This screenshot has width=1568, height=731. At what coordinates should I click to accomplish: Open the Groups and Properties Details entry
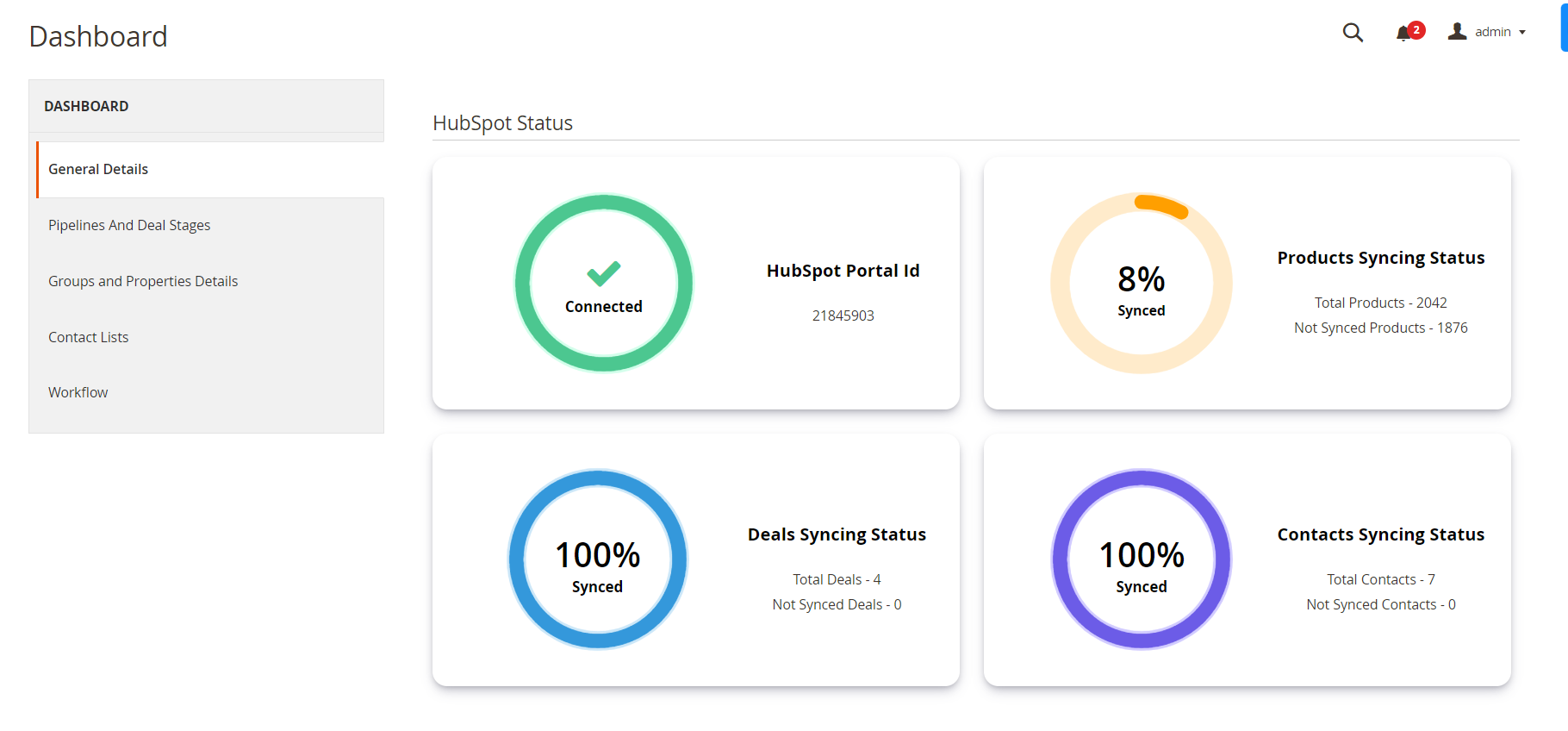[143, 281]
